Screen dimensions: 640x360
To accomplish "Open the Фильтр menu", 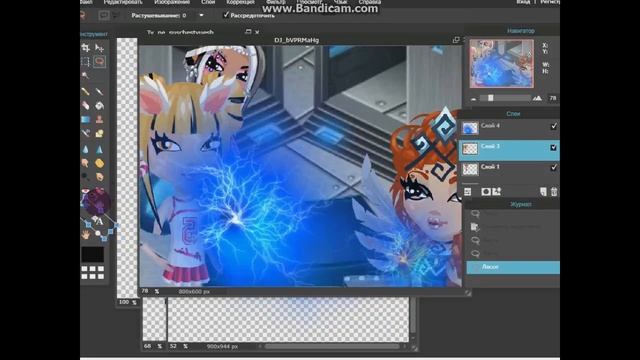I will tap(276, 2).
